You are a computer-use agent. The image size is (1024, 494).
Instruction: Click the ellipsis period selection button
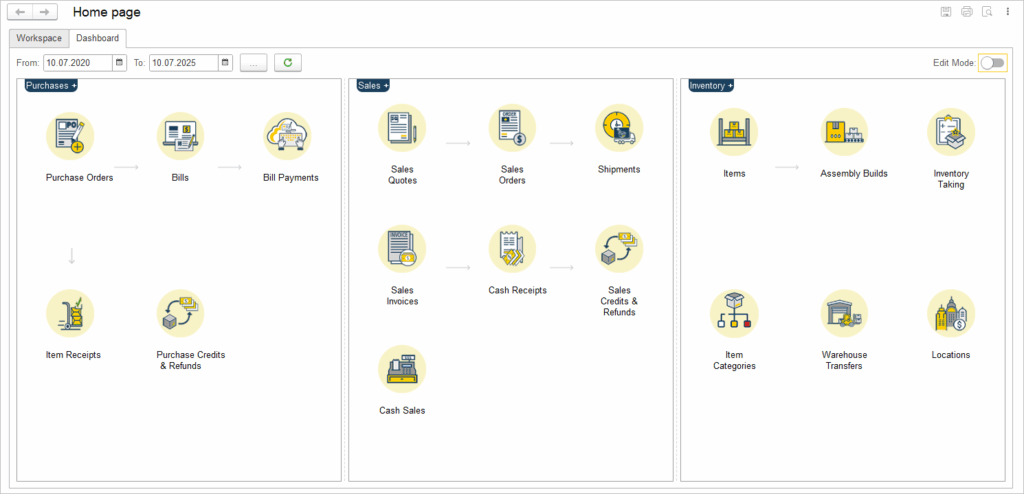click(x=254, y=63)
